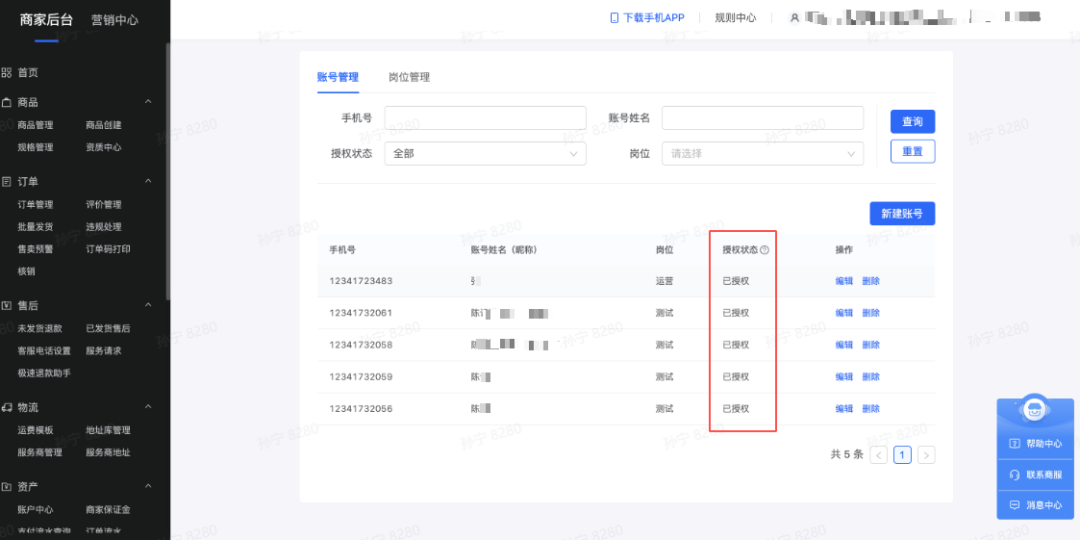Image resolution: width=1080 pixels, height=540 pixels.
Task: Open 资质中心 in sidebar
Action: point(103,147)
